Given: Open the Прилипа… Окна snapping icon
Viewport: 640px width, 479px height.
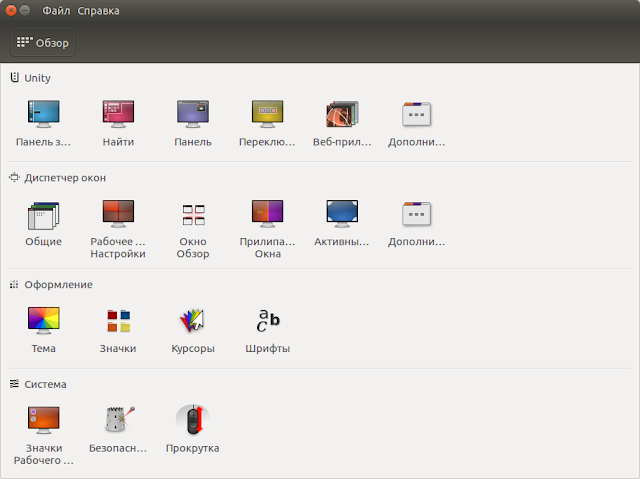Looking at the screenshot, I should tap(267, 214).
